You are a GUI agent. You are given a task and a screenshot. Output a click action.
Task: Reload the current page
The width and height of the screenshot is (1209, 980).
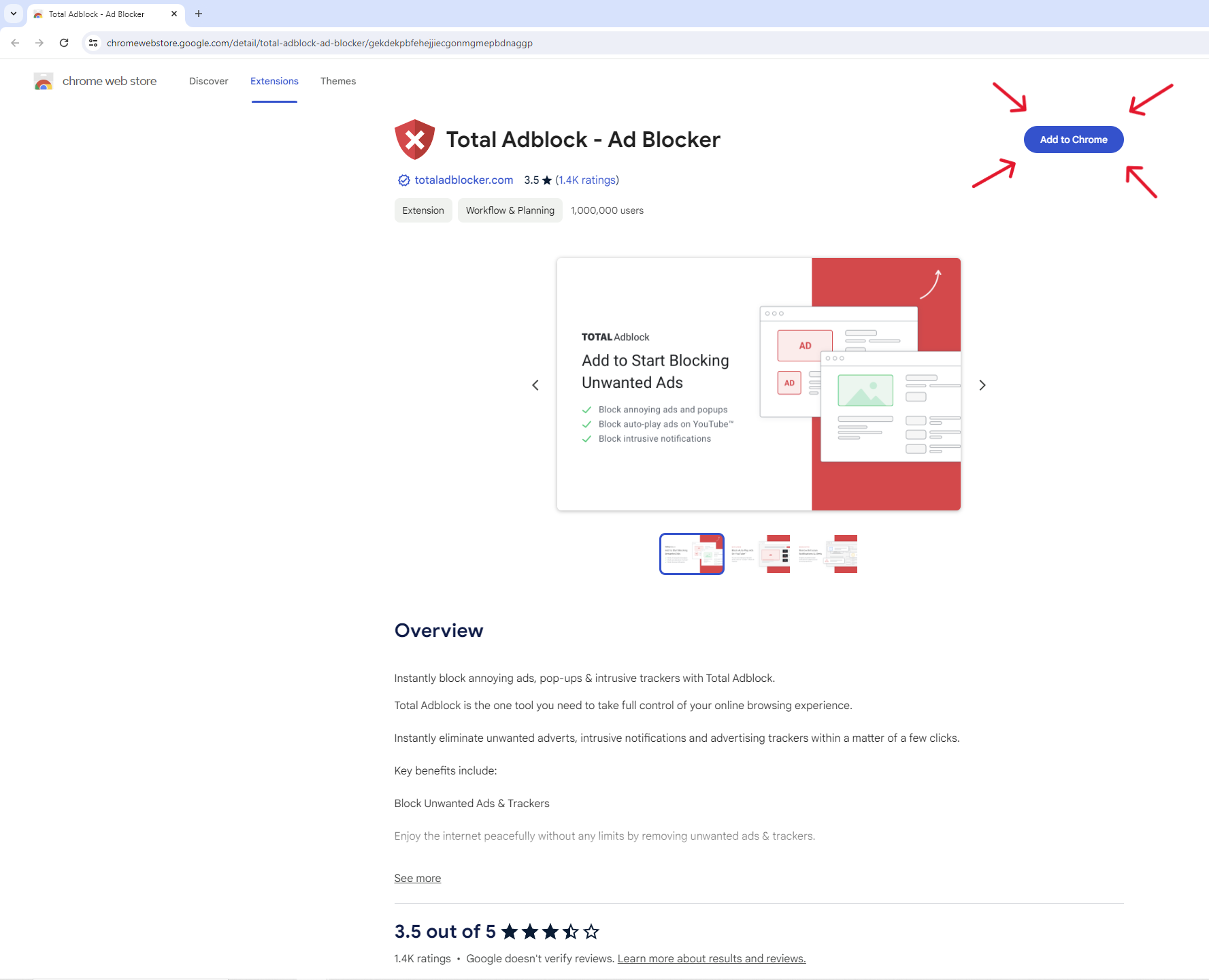[x=64, y=43]
